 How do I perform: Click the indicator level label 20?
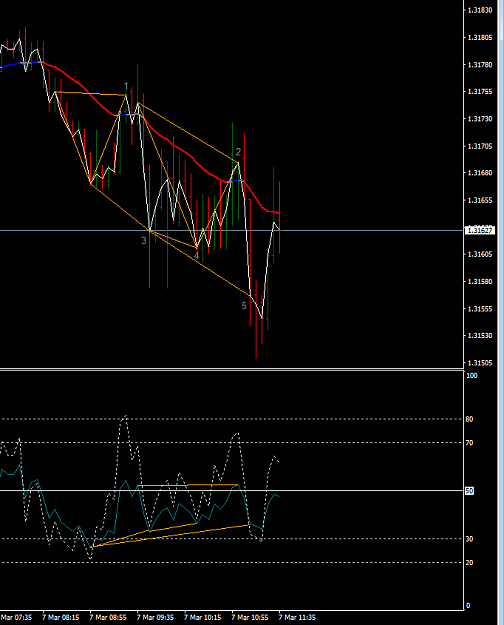tap(469, 563)
